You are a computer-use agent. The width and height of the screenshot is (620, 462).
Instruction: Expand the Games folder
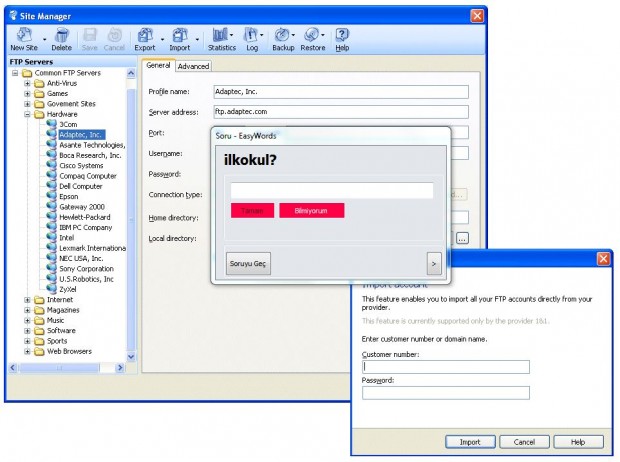pos(27,93)
